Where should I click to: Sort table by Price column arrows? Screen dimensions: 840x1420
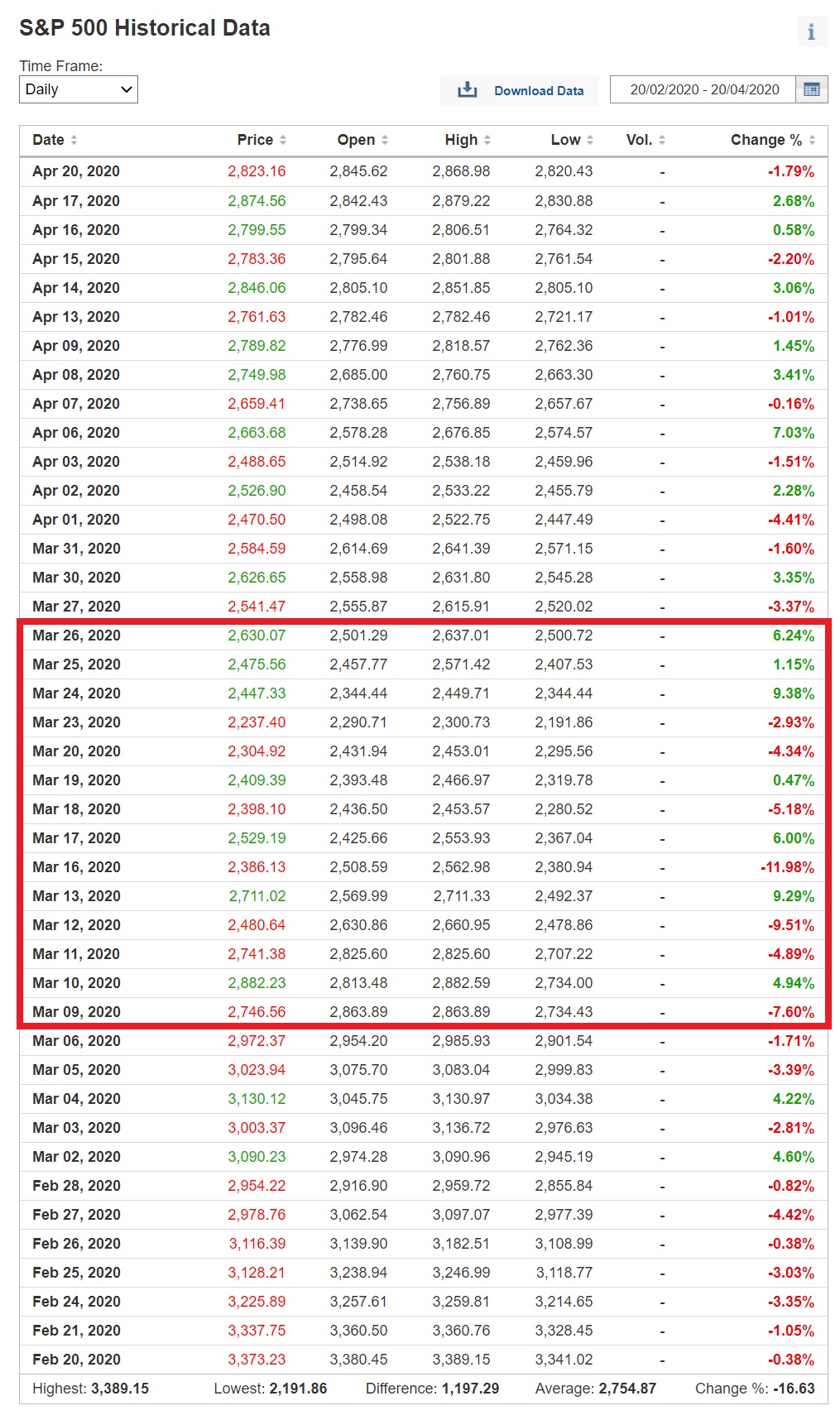coord(283,140)
